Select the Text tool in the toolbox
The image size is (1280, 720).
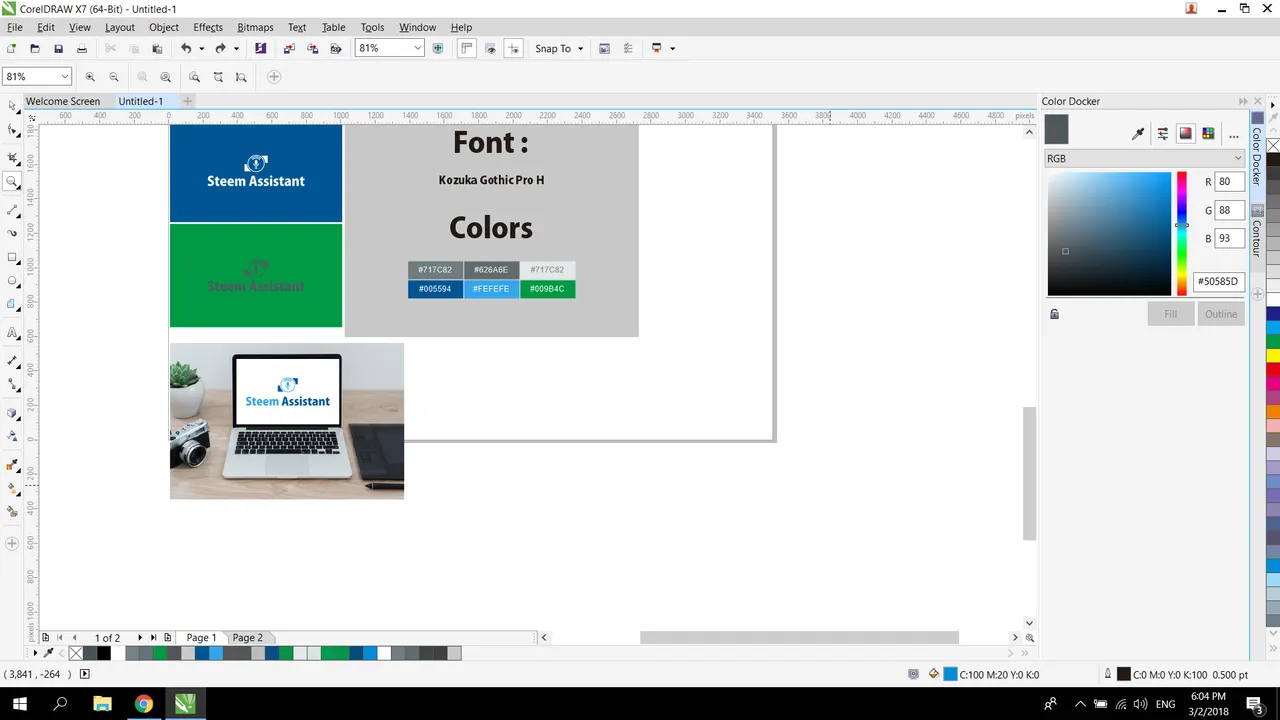point(12,333)
